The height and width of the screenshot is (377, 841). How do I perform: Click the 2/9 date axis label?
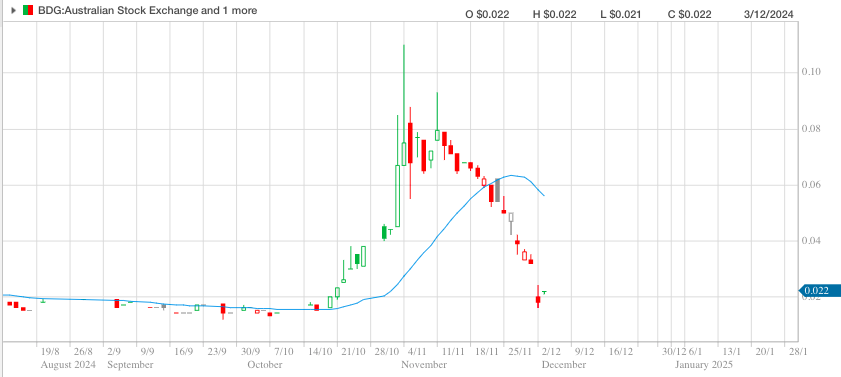pos(114,352)
